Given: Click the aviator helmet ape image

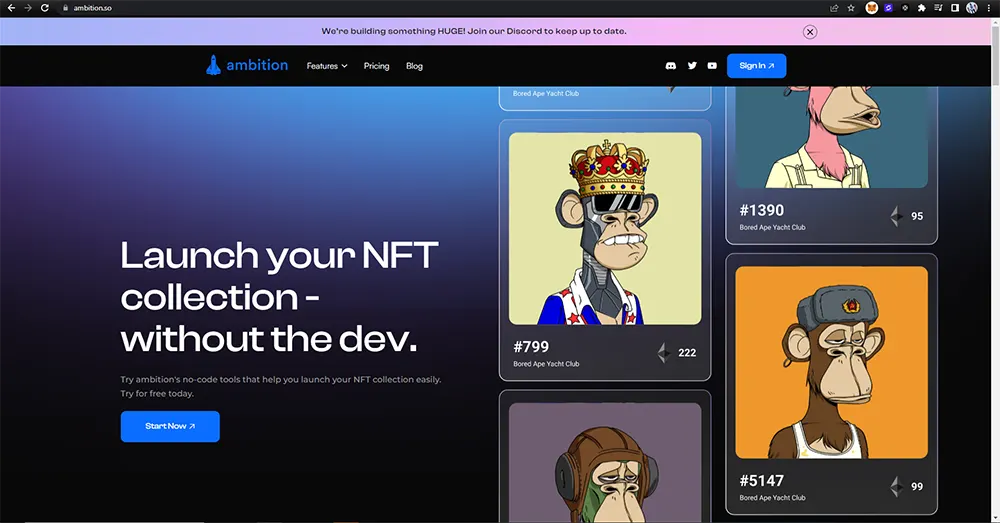Looking at the screenshot, I should pyautogui.click(x=605, y=462).
